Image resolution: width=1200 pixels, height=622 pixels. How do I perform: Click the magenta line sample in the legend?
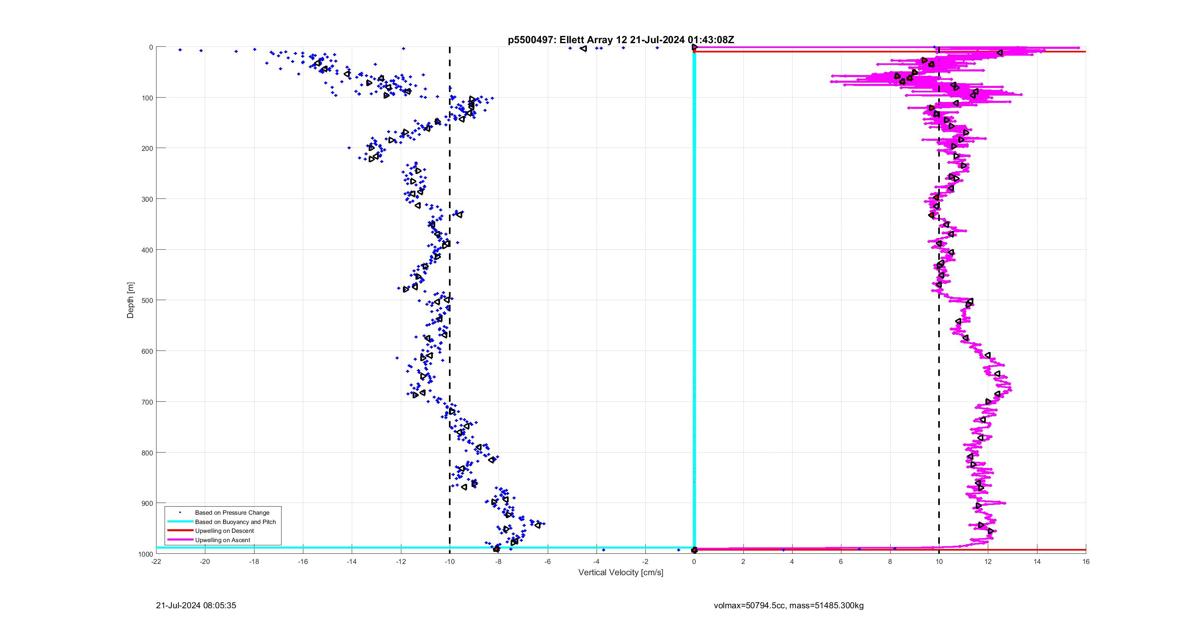pyautogui.click(x=179, y=540)
